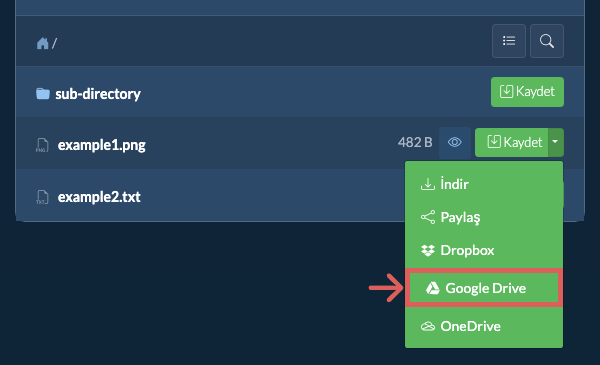Expand the Kaydet dropdown arrow for example1.png
This screenshot has height=365, width=600.
click(x=556, y=142)
